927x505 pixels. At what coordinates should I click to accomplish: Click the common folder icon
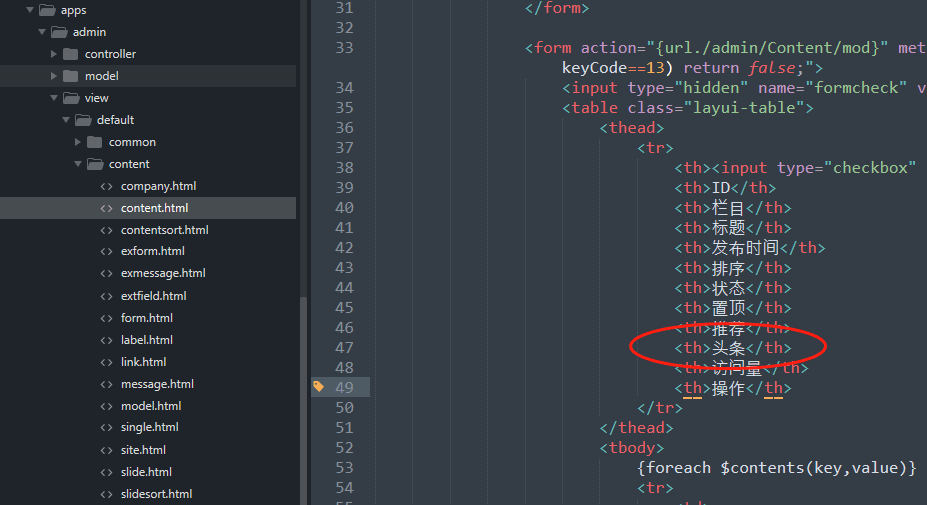pos(93,142)
